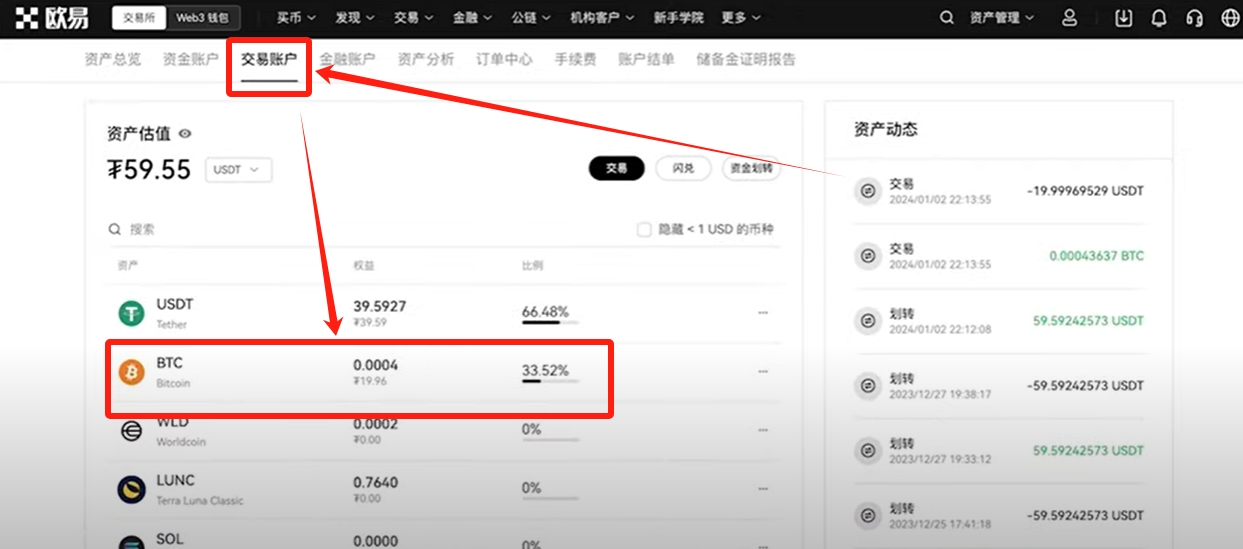This screenshot has width=1243, height=549.
Task: Click the globe language icon
Action: [1229, 18]
